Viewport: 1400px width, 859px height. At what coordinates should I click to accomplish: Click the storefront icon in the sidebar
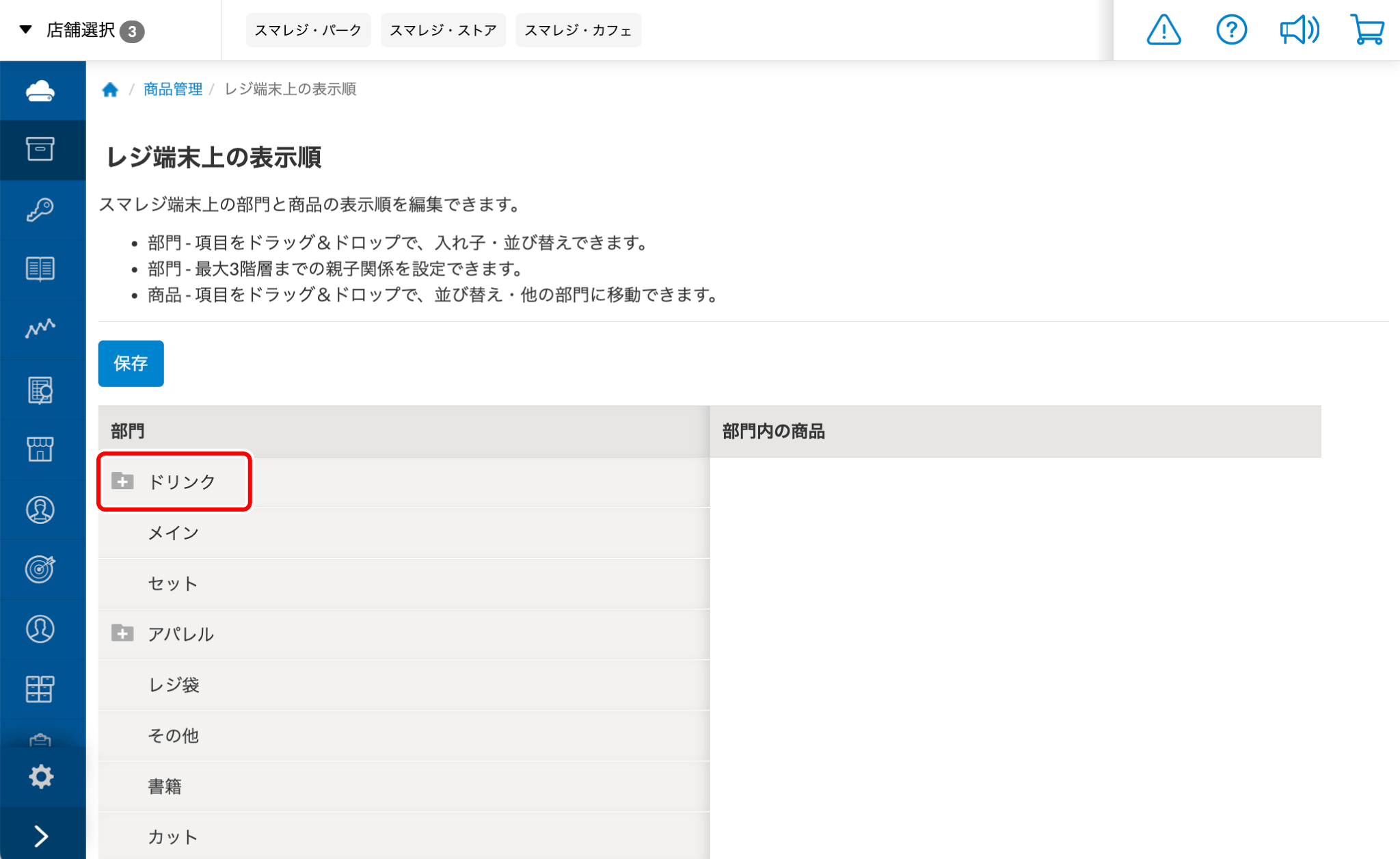tap(40, 449)
